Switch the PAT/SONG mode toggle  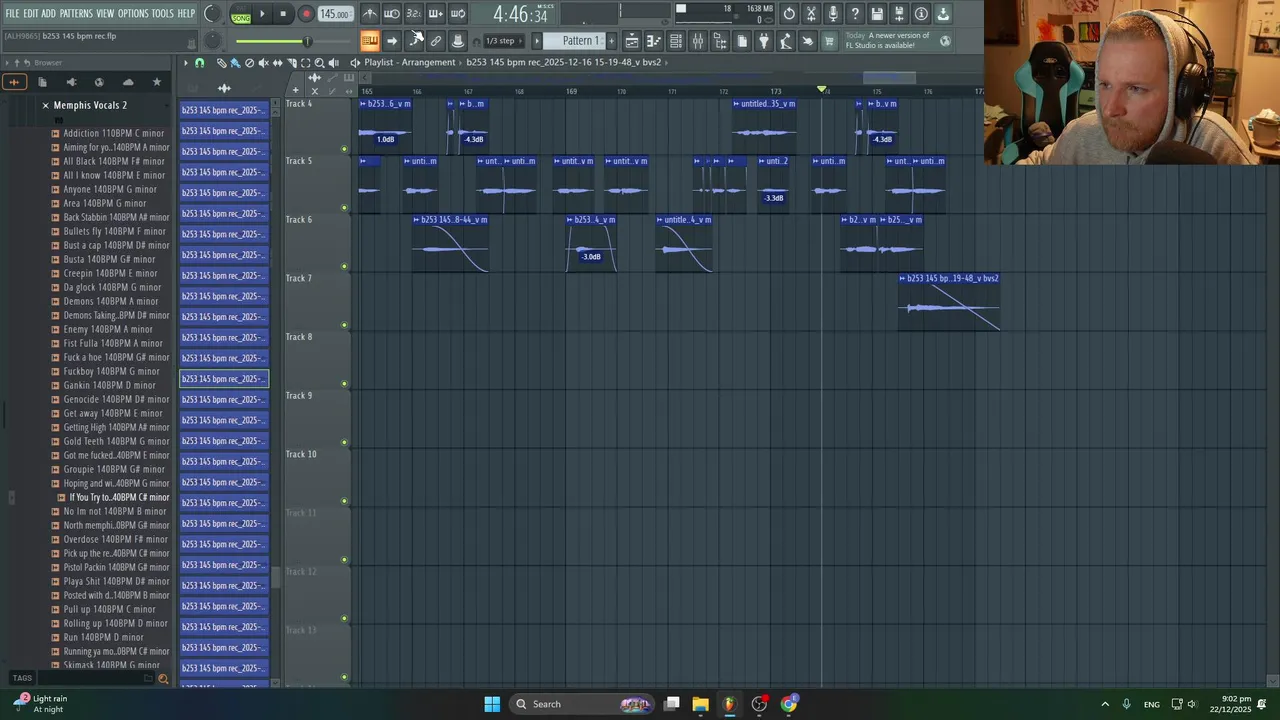[x=241, y=14]
